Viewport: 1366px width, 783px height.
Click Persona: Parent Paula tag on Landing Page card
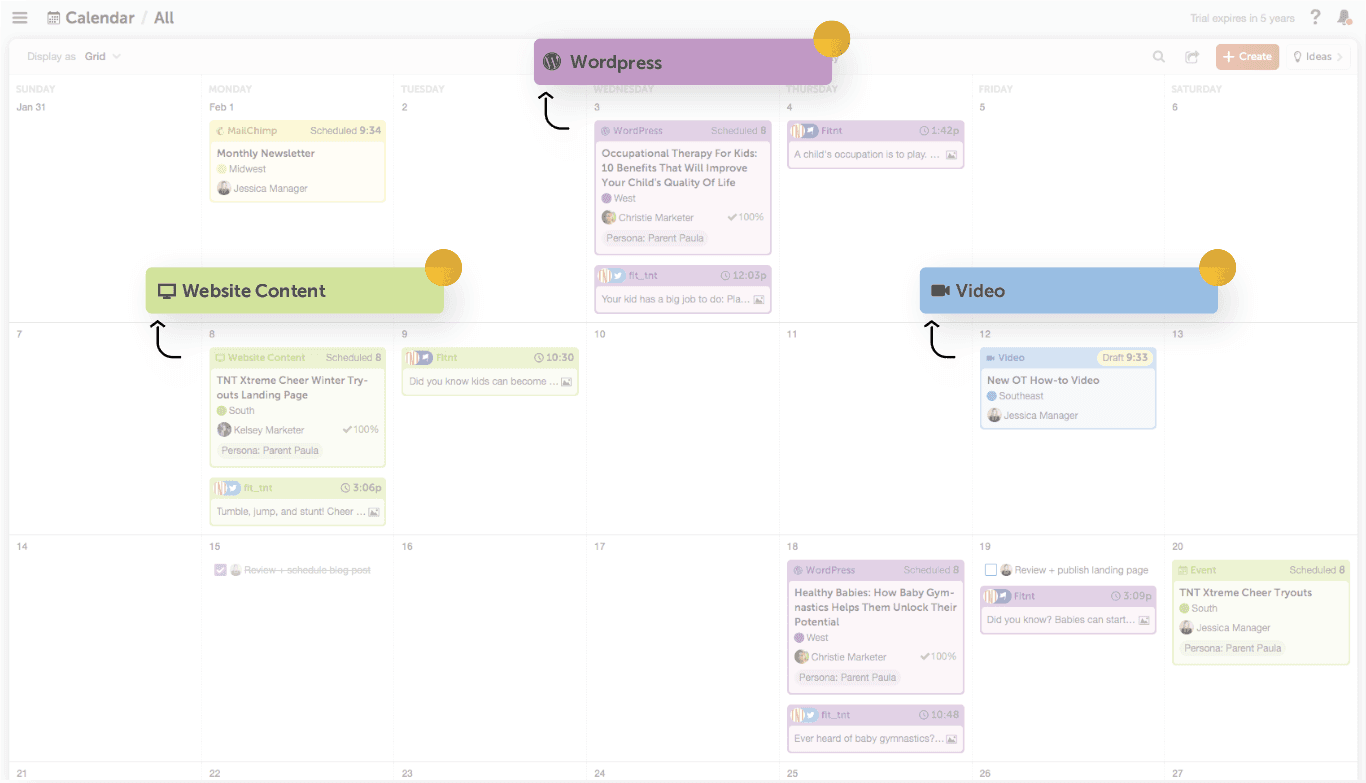pyautogui.click(x=270, y=450)
